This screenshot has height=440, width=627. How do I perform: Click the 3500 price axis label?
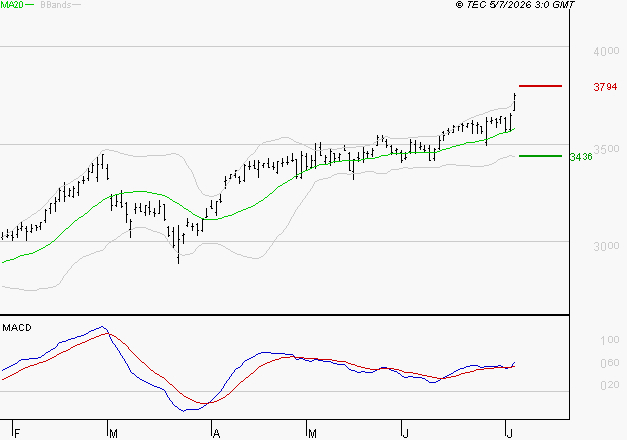(606, 149)
